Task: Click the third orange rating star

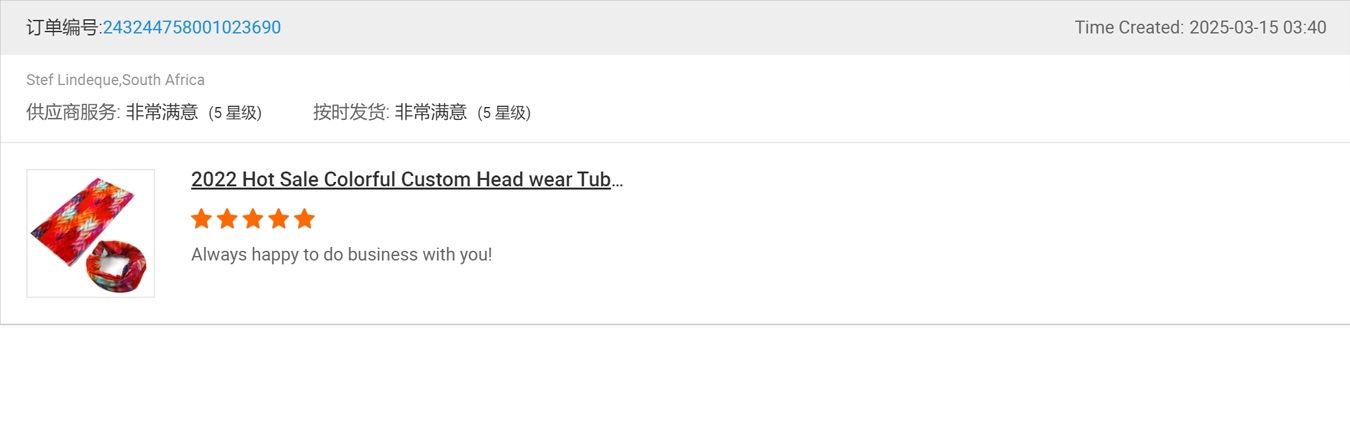Action: tap(253, 219)
